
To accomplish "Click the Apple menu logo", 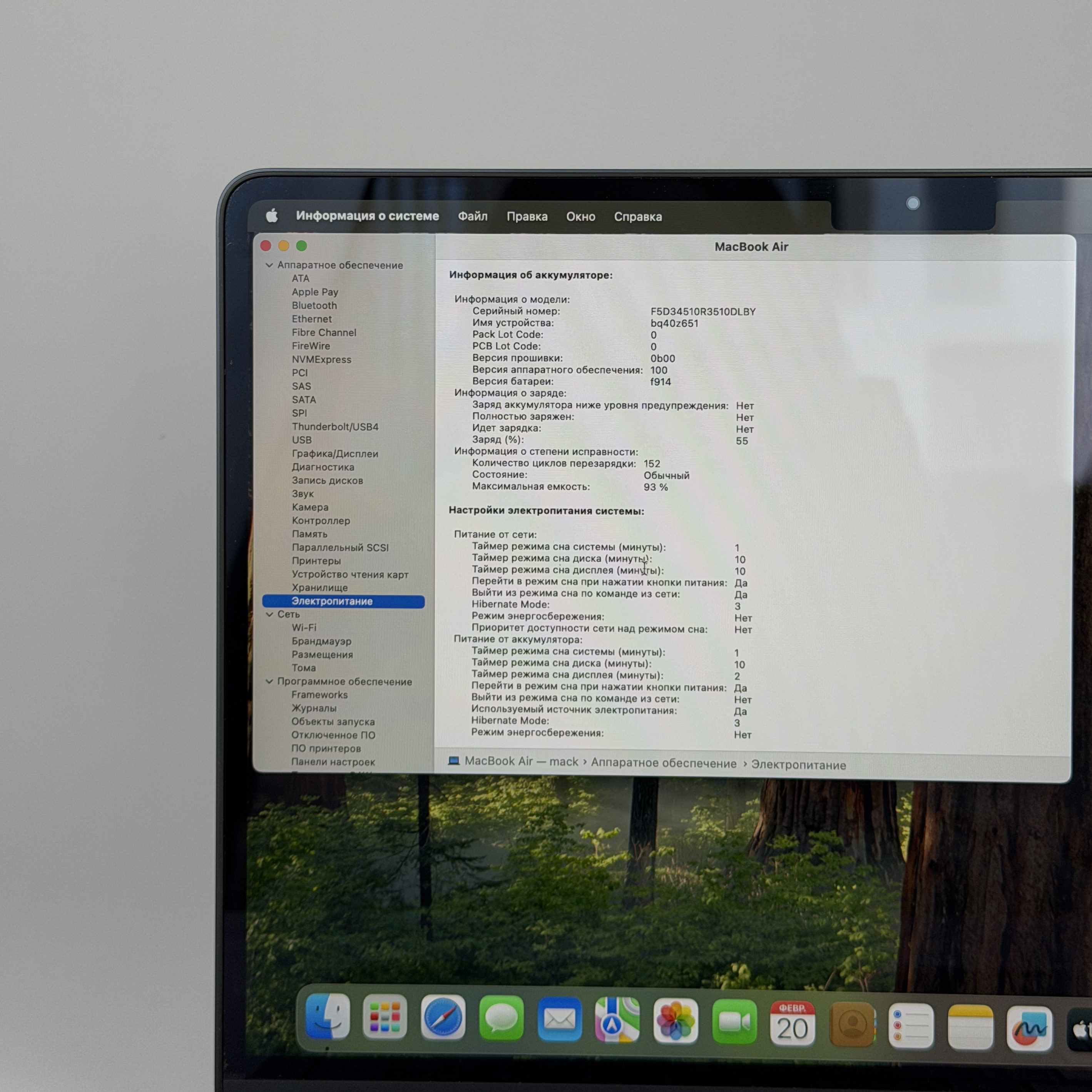I will (272, 215).
